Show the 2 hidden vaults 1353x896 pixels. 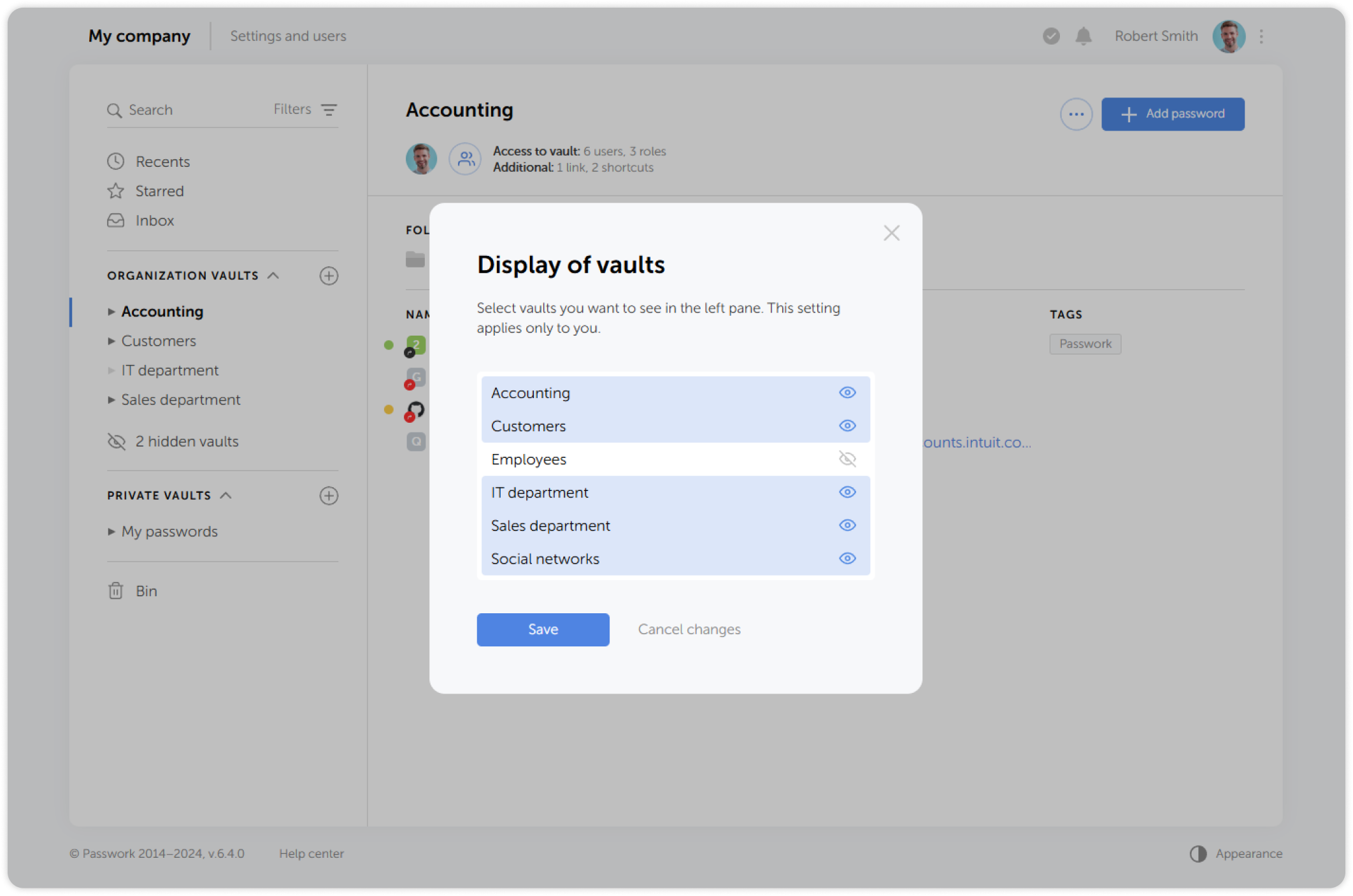pos(186,441)
